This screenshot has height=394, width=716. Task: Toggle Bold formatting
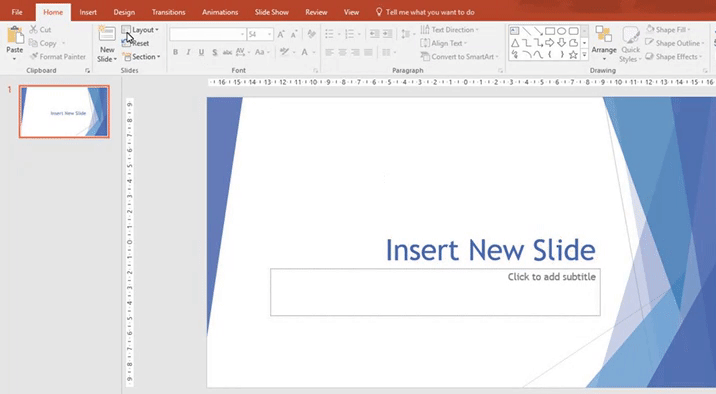[175, 53]
